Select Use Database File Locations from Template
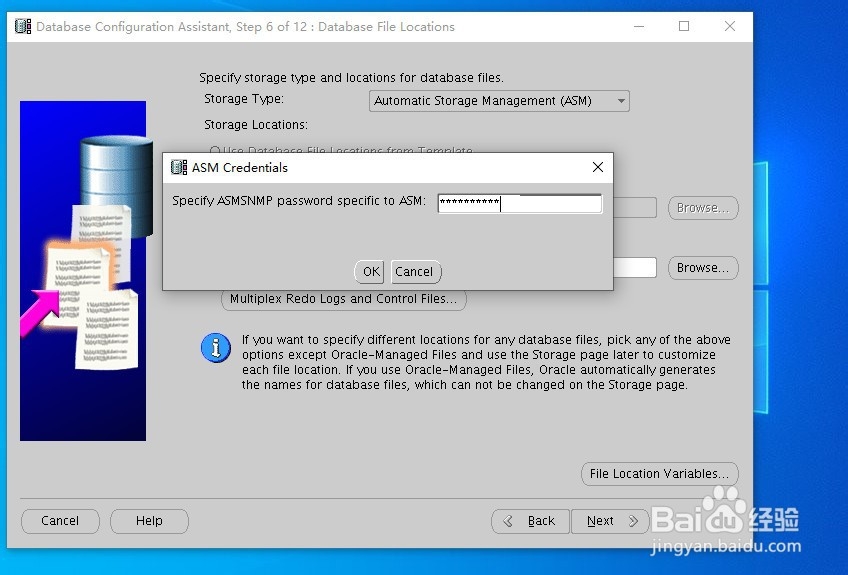848x575 pixels. click(341, 150)
